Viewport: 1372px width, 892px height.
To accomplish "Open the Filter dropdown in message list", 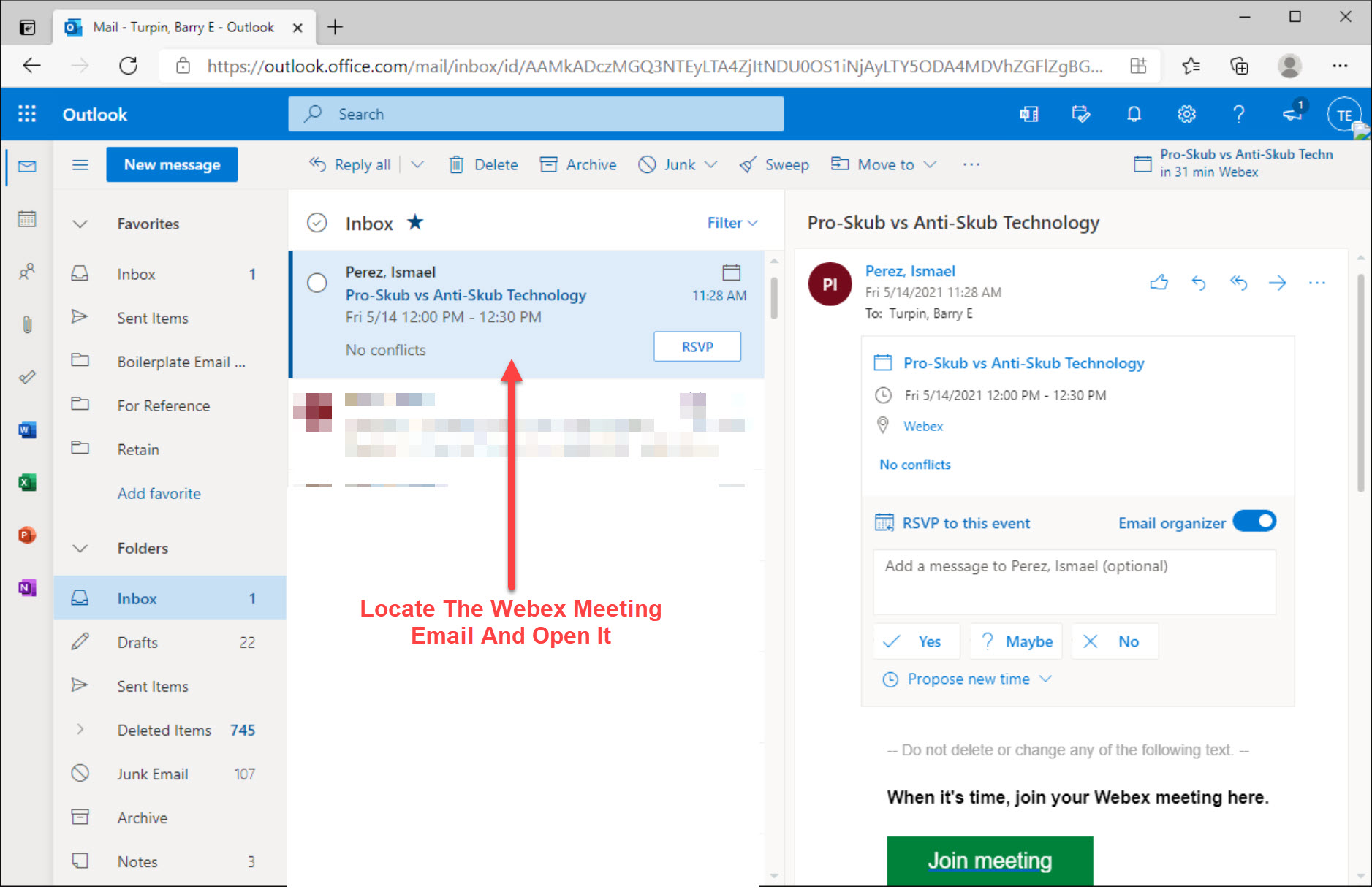I will [x=732, y=223].
